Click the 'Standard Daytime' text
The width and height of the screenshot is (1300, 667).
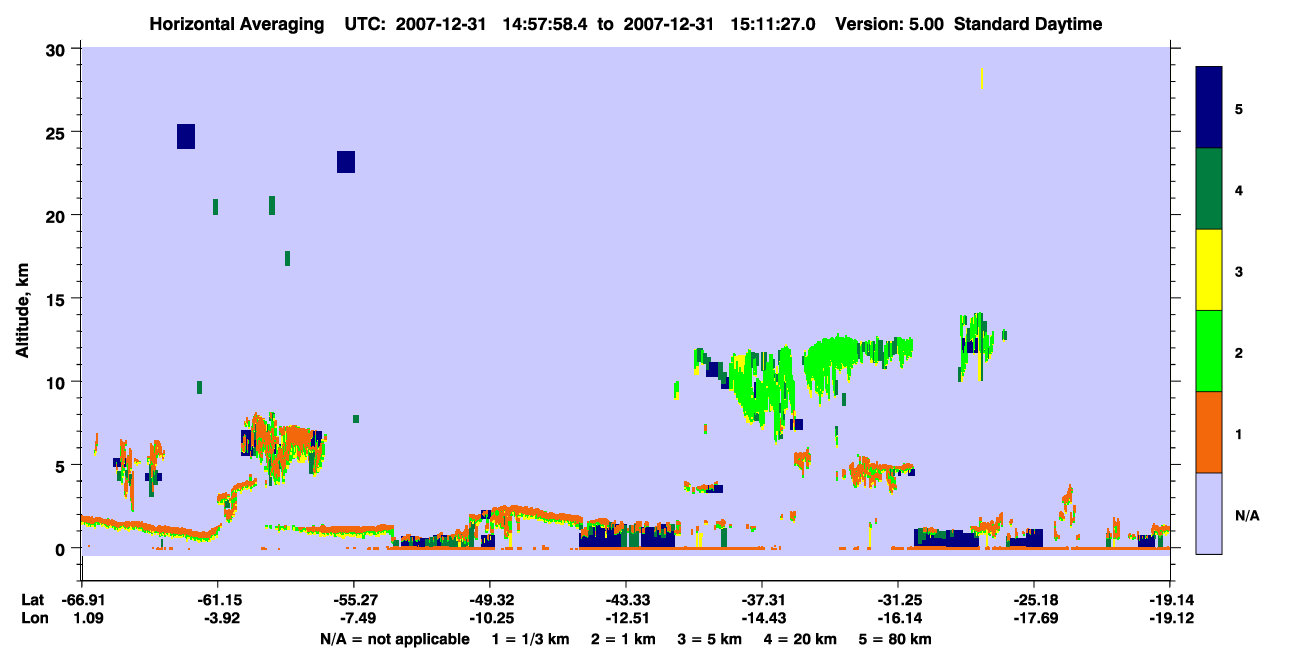point(1028,24)
